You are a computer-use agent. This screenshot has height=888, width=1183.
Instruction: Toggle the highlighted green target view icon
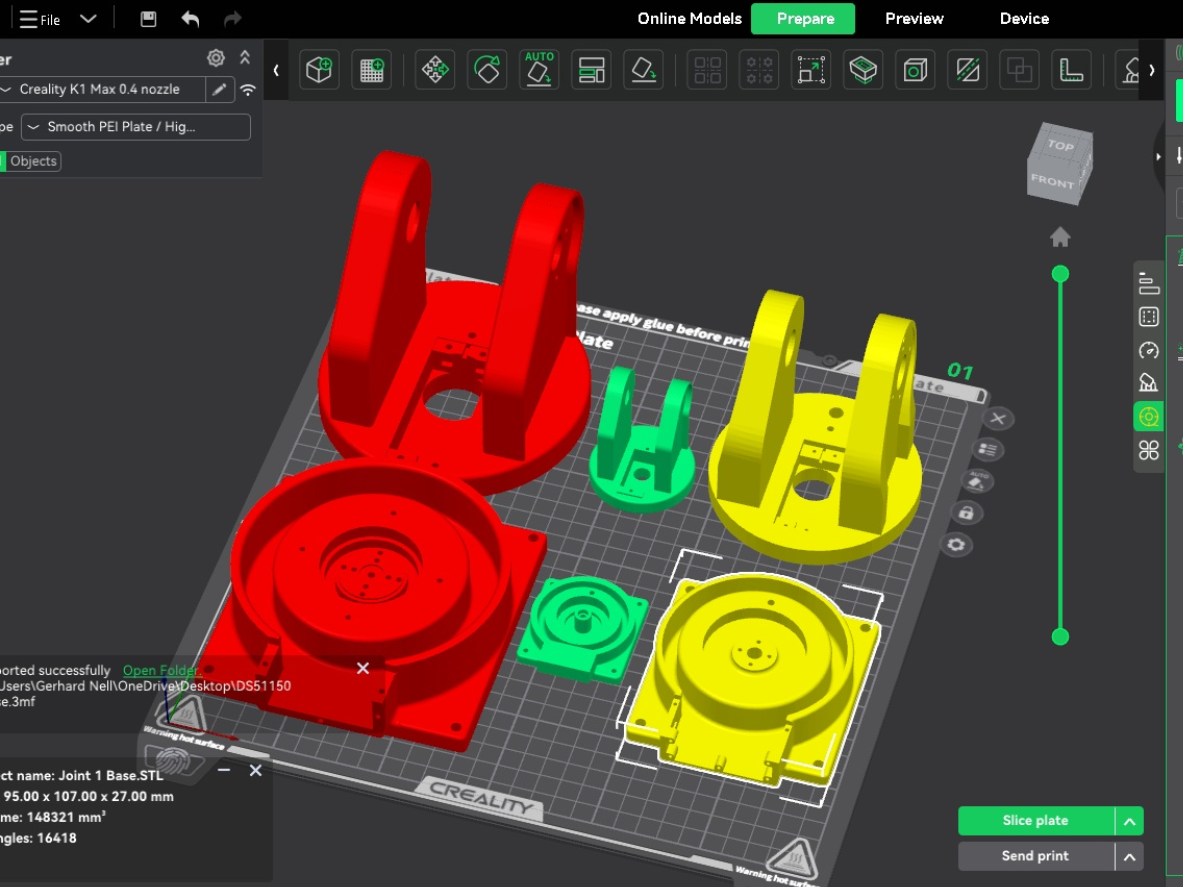1148,416
